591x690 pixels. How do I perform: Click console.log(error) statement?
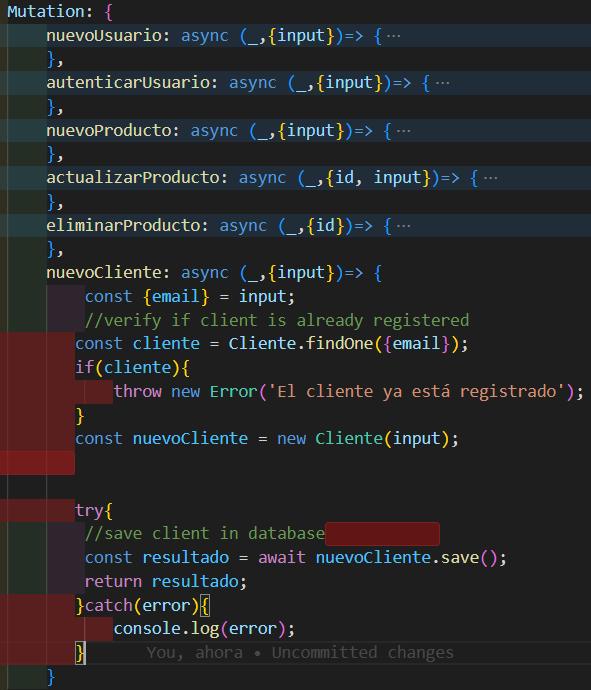204,629
